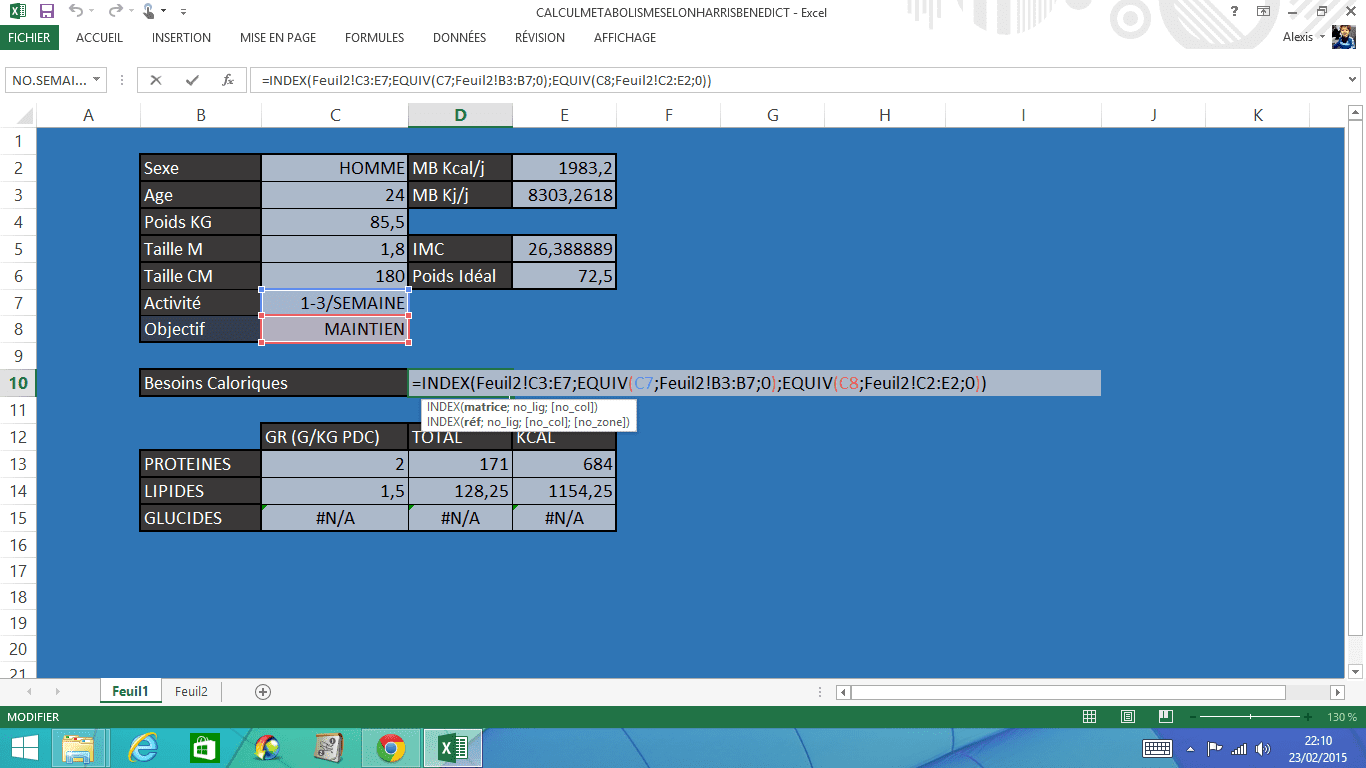1366x768 pixels.
Task: Select row 10 header
Action: 18,383
